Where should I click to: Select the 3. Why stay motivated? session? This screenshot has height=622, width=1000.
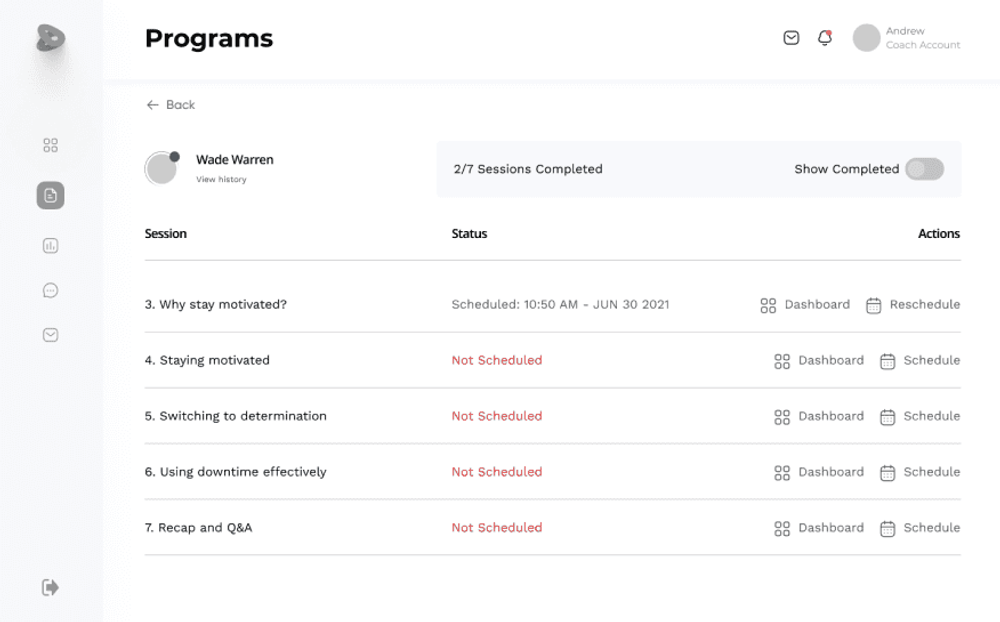pos(216,305)
